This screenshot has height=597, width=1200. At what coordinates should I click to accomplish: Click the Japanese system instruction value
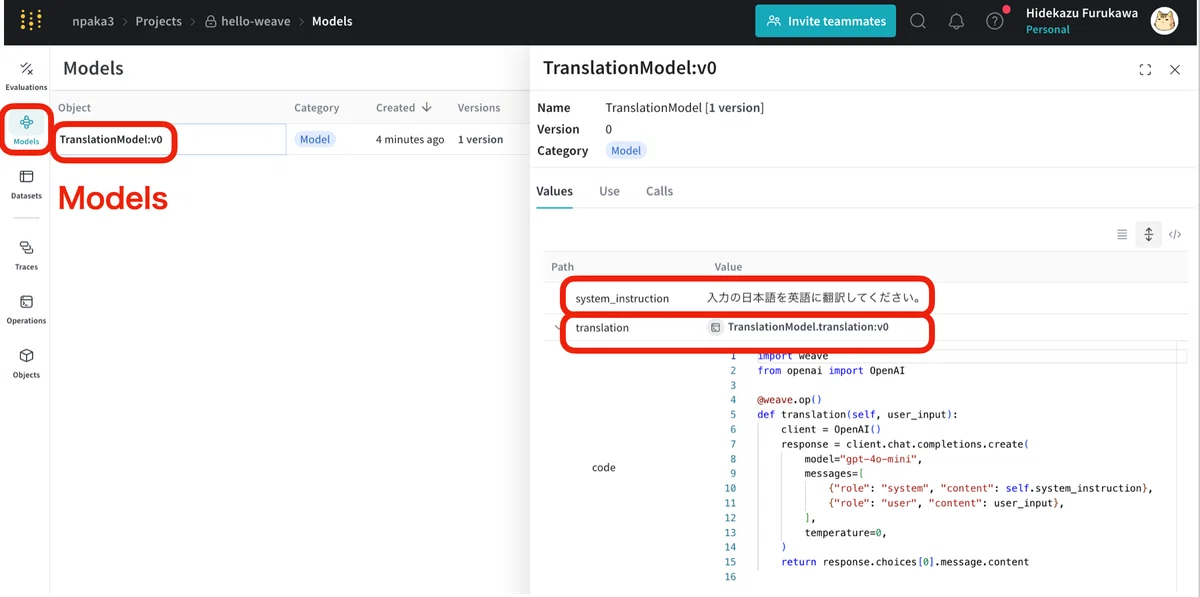[813, 298]
